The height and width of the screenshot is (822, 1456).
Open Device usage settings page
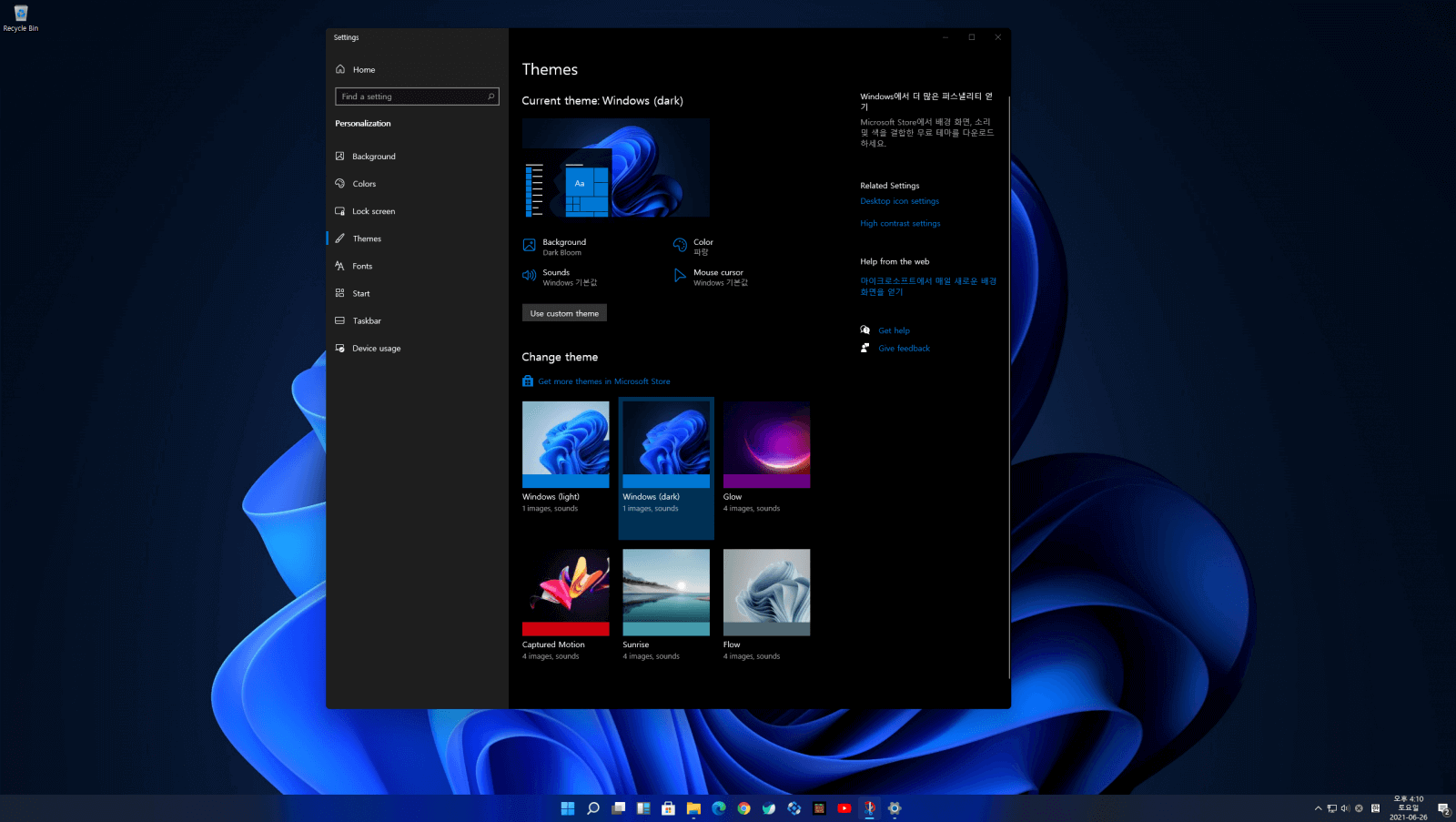pos(417,348)
